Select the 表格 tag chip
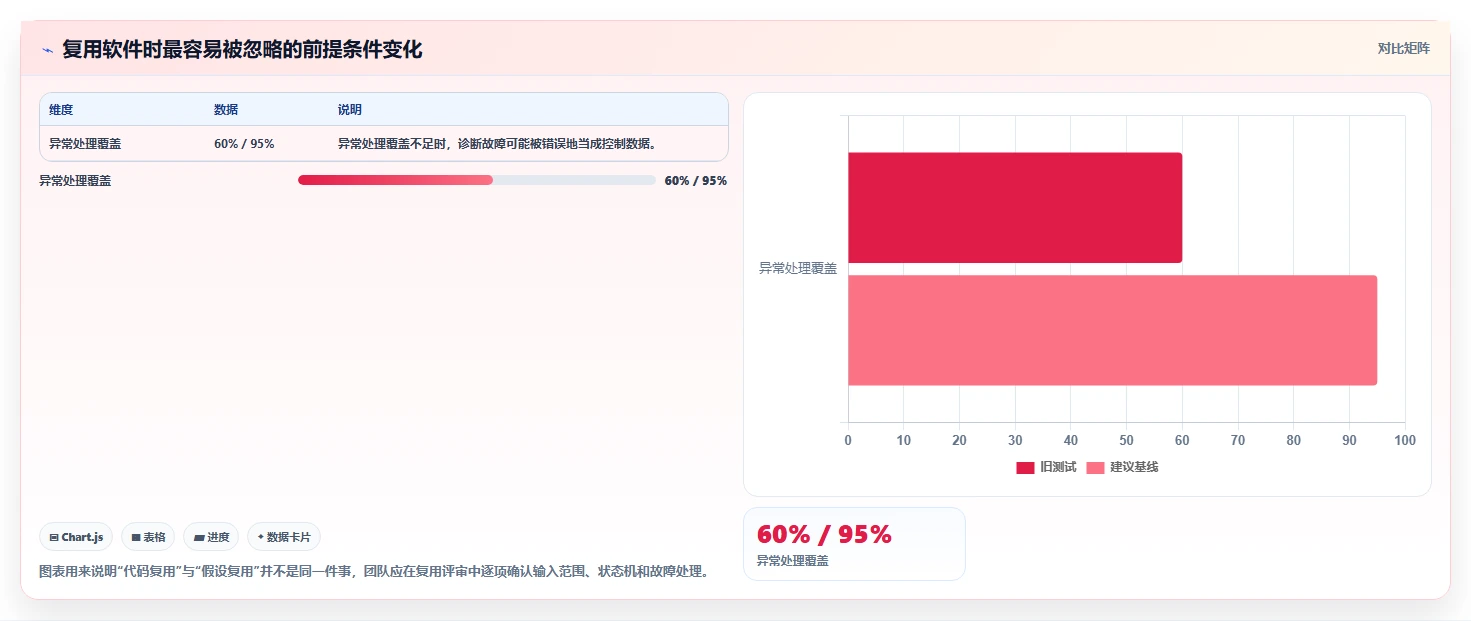The height and width of the screenshot is (621, 1471). click(x=148, y=537)
